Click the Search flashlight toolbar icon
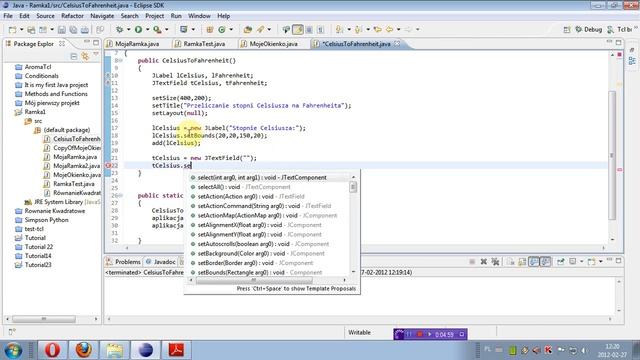640x360 pixels. [260, 29]
